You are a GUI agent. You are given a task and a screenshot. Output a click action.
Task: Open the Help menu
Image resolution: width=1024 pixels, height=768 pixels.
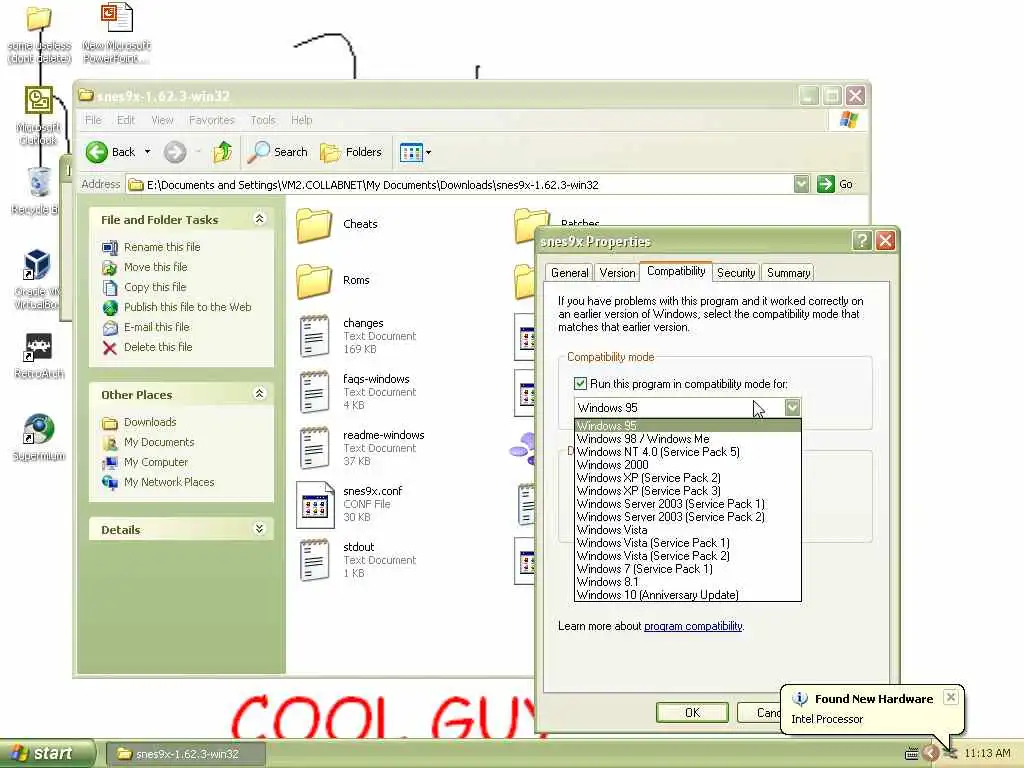click(x=302, y=120)
